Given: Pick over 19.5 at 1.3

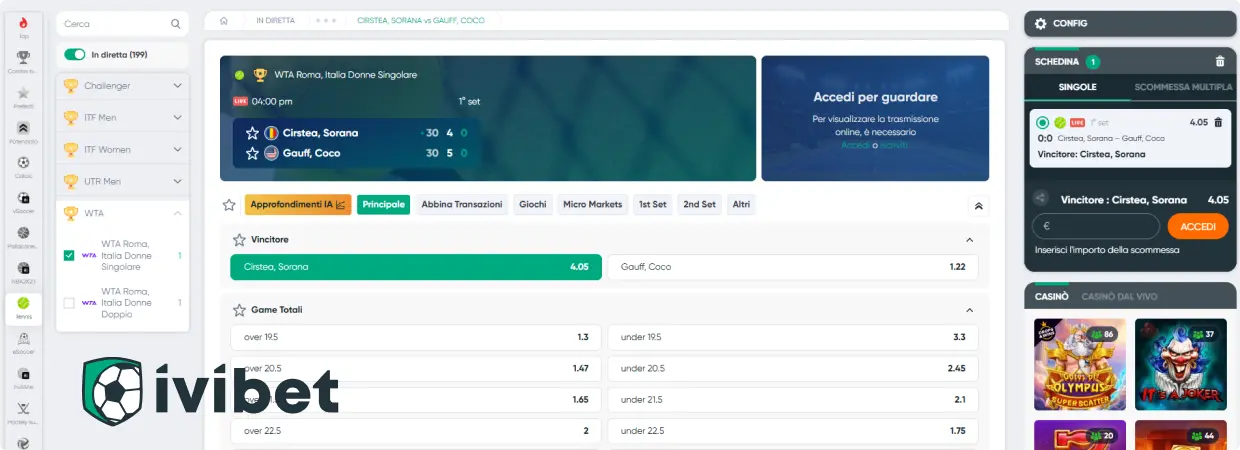Looking at the screenshot, I should tap(416, 337).
